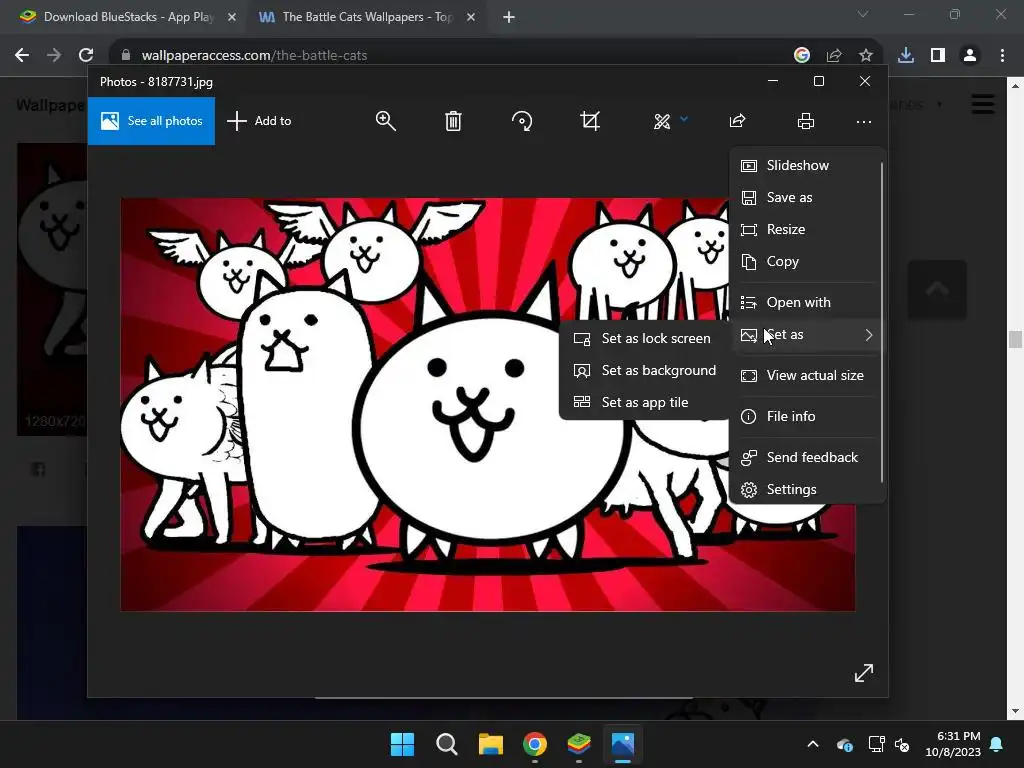The image size is (1024, 768).
Task: Share the photo via the share icon
Action: pos(737,121)
